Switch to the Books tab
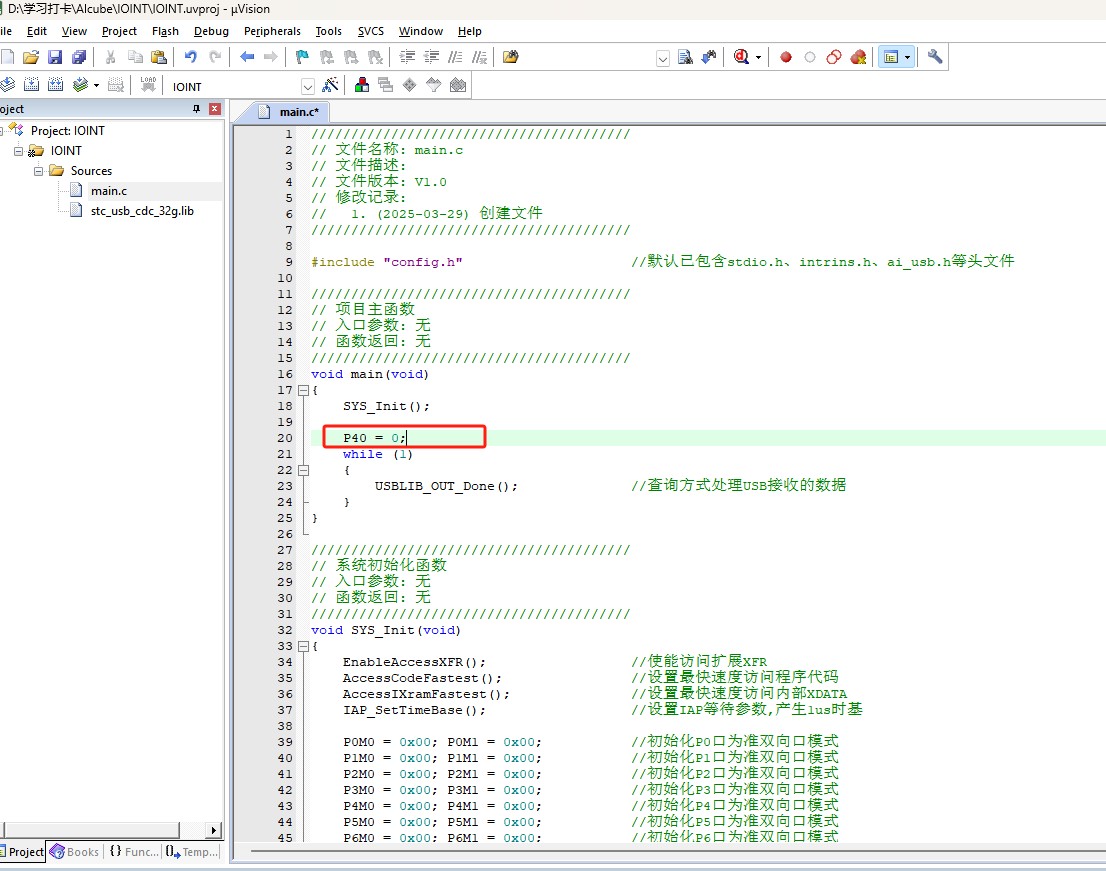 tap(75, 852)
